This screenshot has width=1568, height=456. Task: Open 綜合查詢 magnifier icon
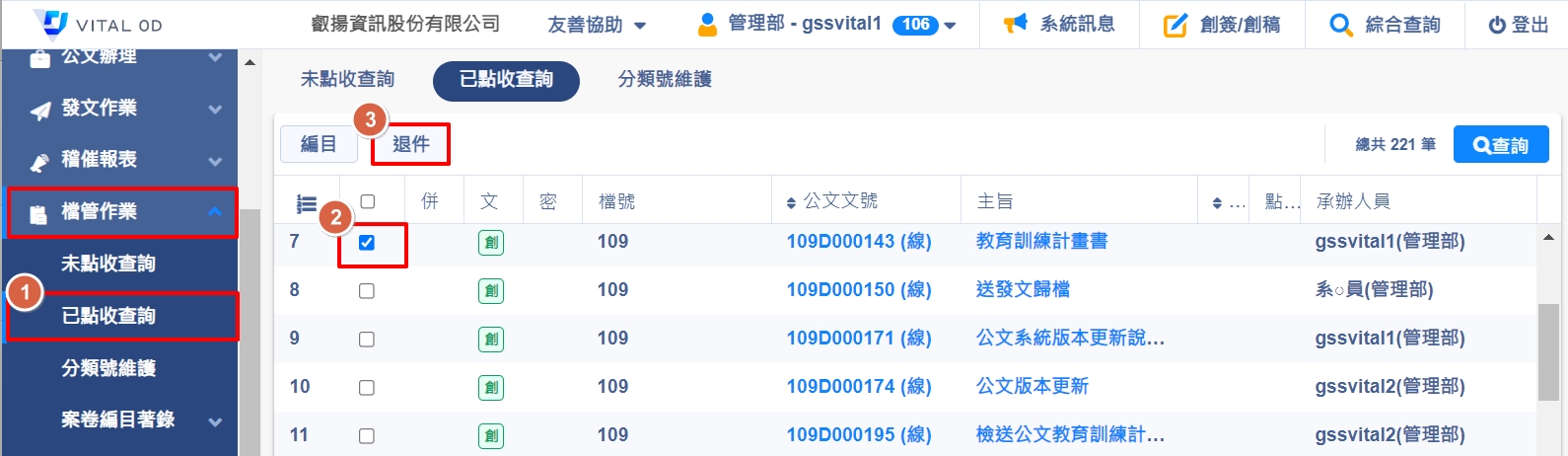(1340, 26)
